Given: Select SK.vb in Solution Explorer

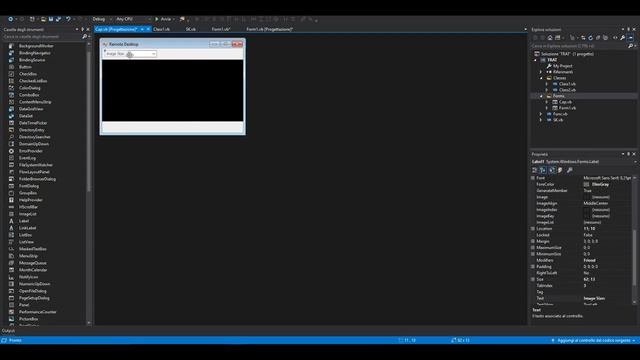Looking at the screenshot, I should pyautogui.click(x=558, y=120).
